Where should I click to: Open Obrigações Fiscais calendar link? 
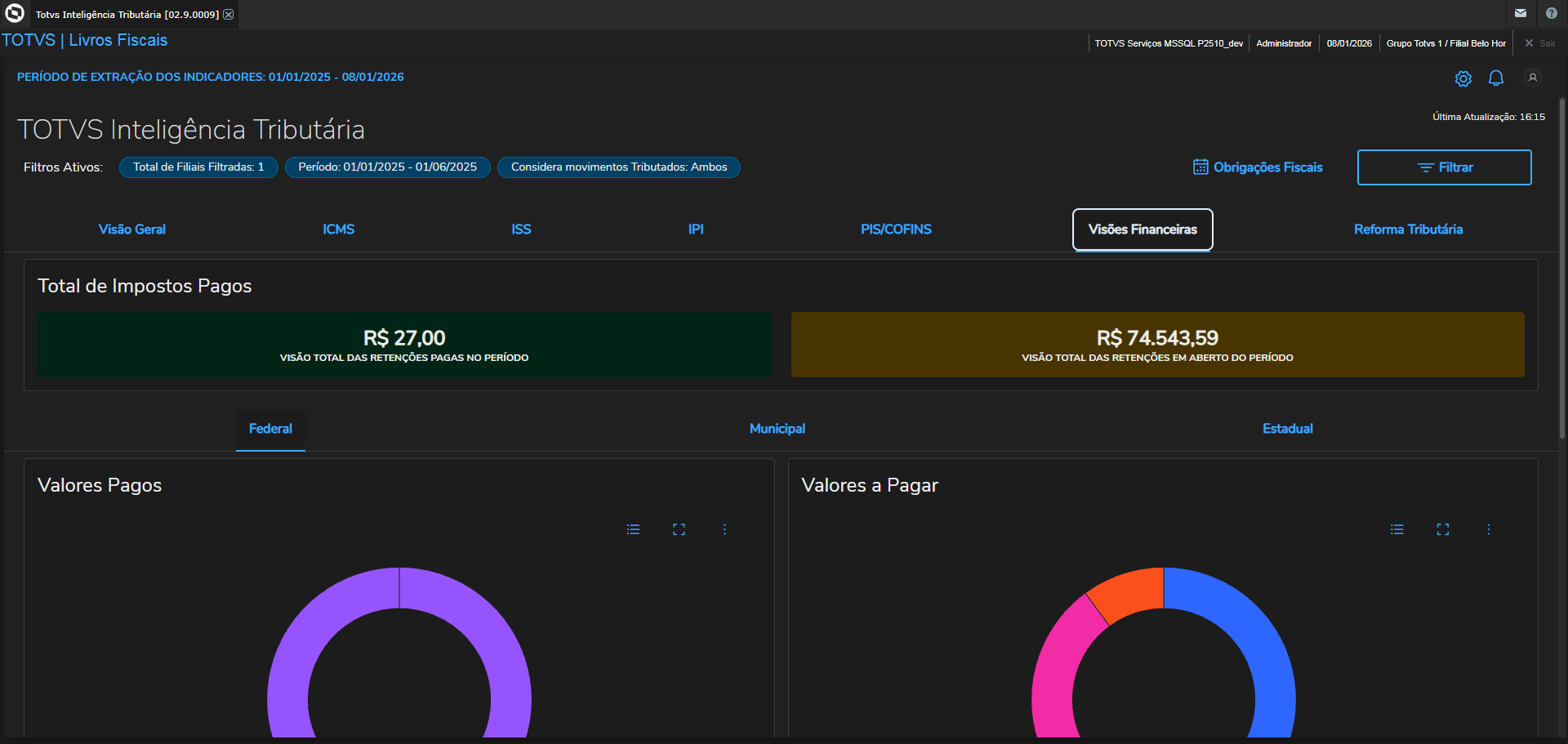1258,167
